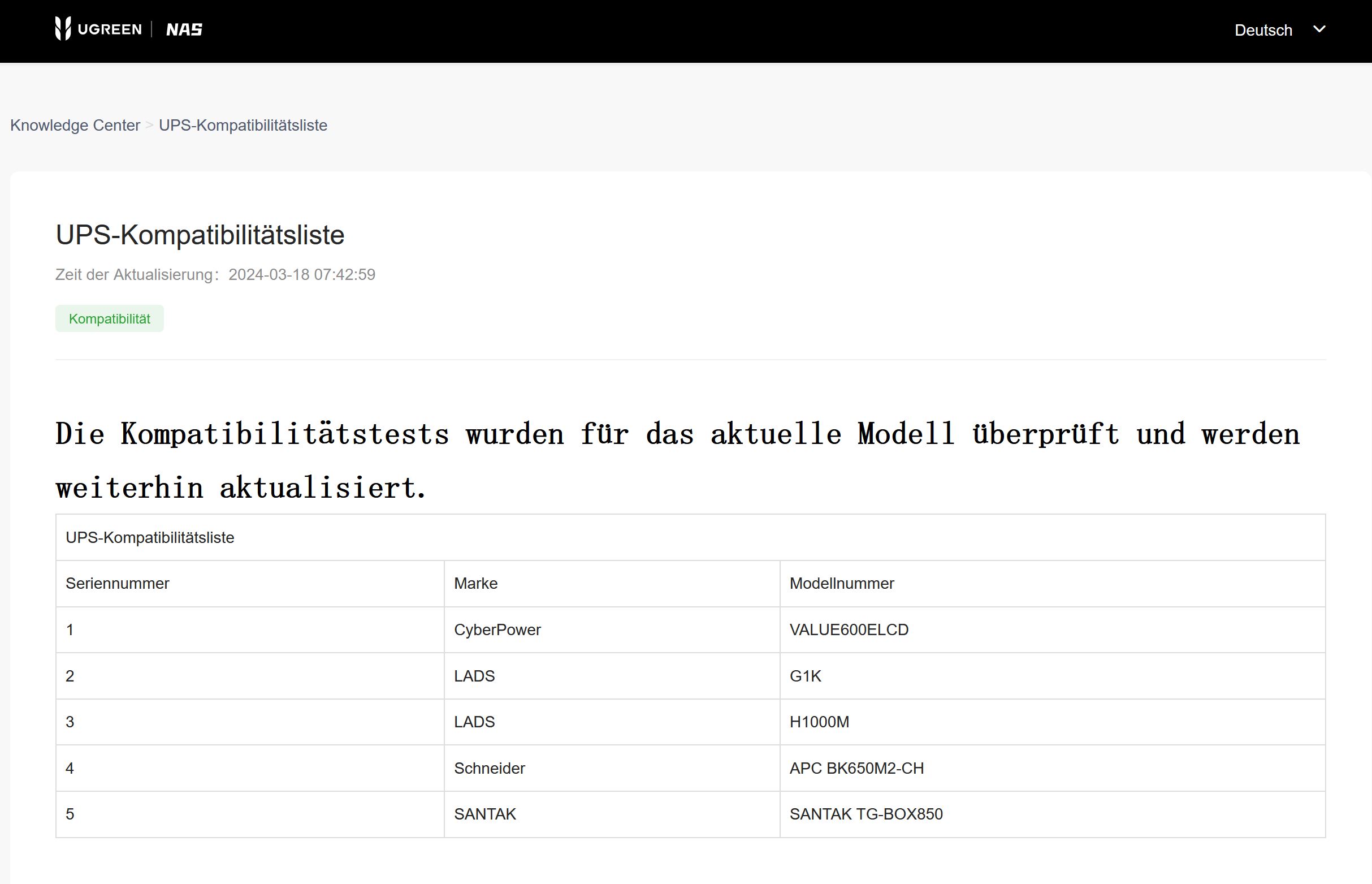
Task: Click the NAS logo text
Action: coord(184,29)
